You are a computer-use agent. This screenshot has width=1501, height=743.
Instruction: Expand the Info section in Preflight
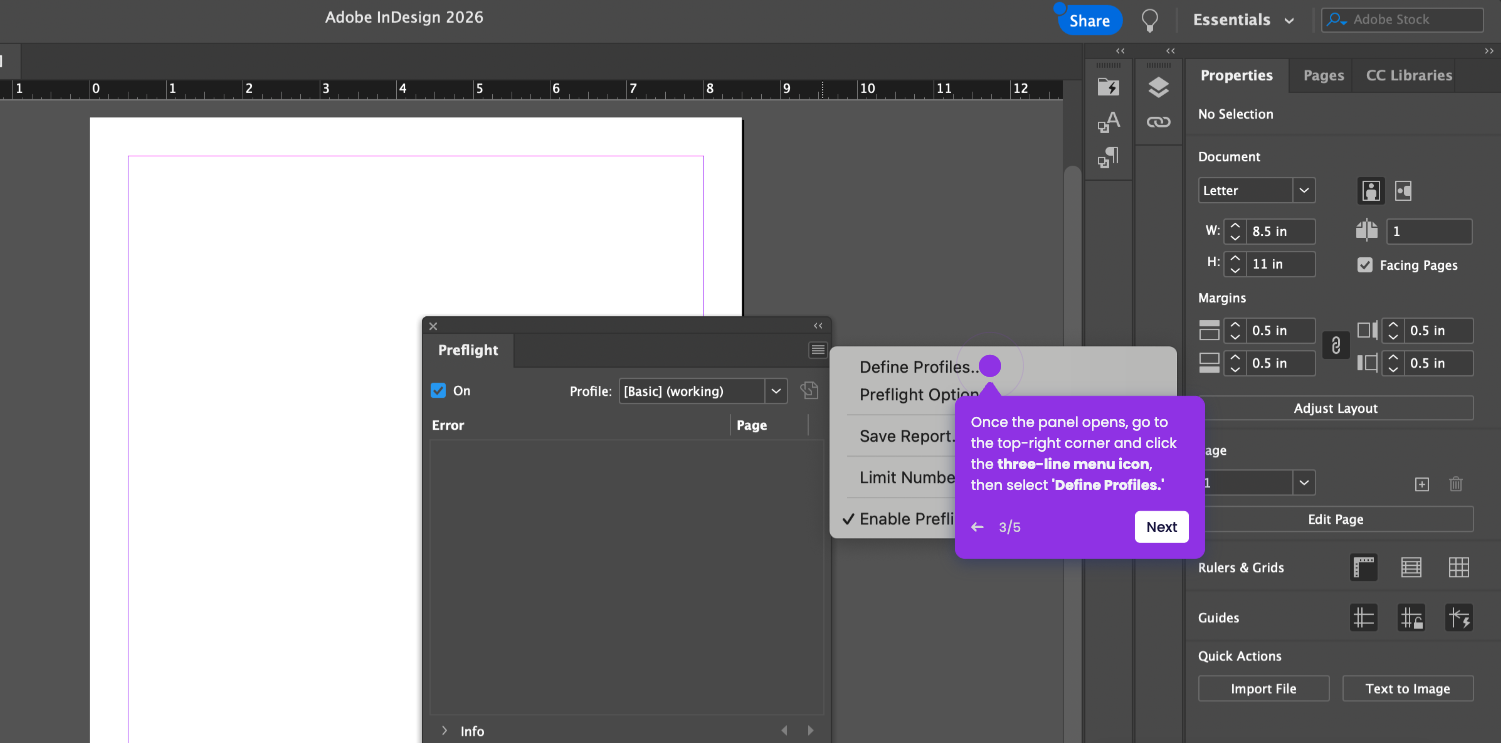click(445, 731)
